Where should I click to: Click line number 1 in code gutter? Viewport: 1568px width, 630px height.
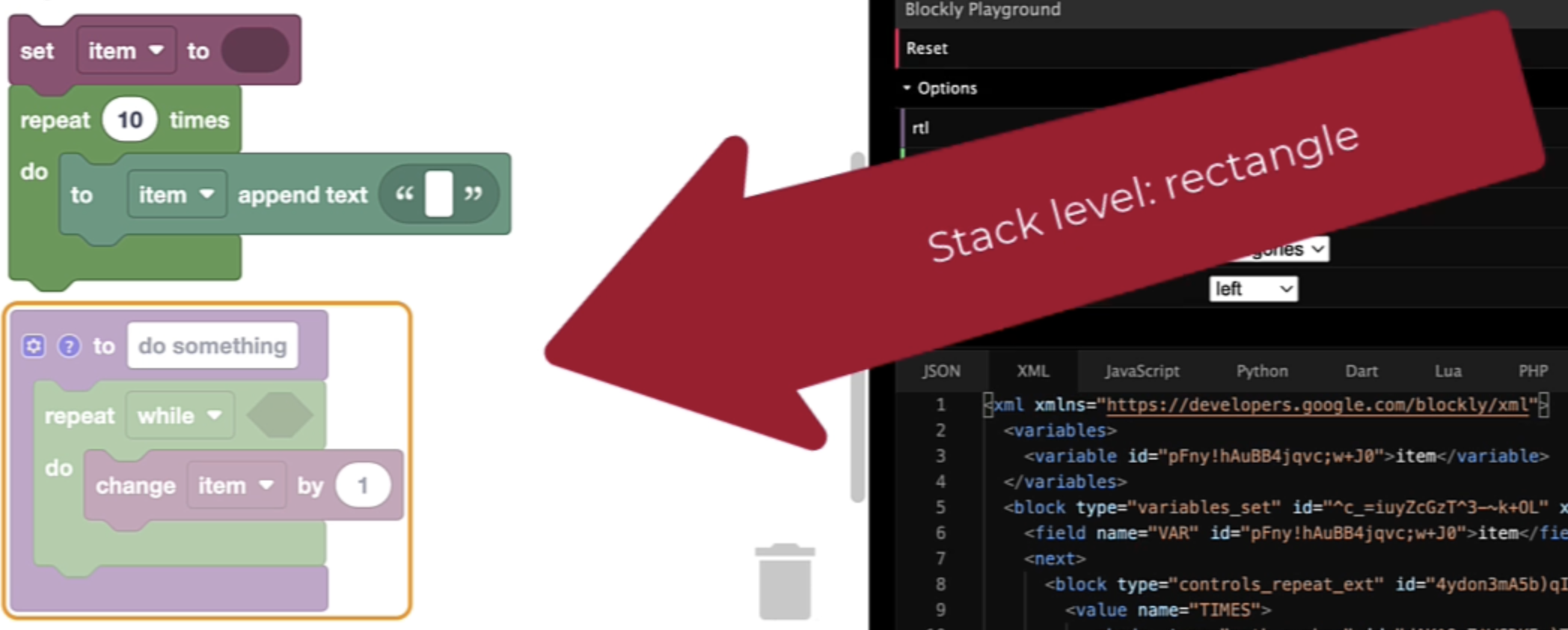pyautogui.click(x=940, y=405)
